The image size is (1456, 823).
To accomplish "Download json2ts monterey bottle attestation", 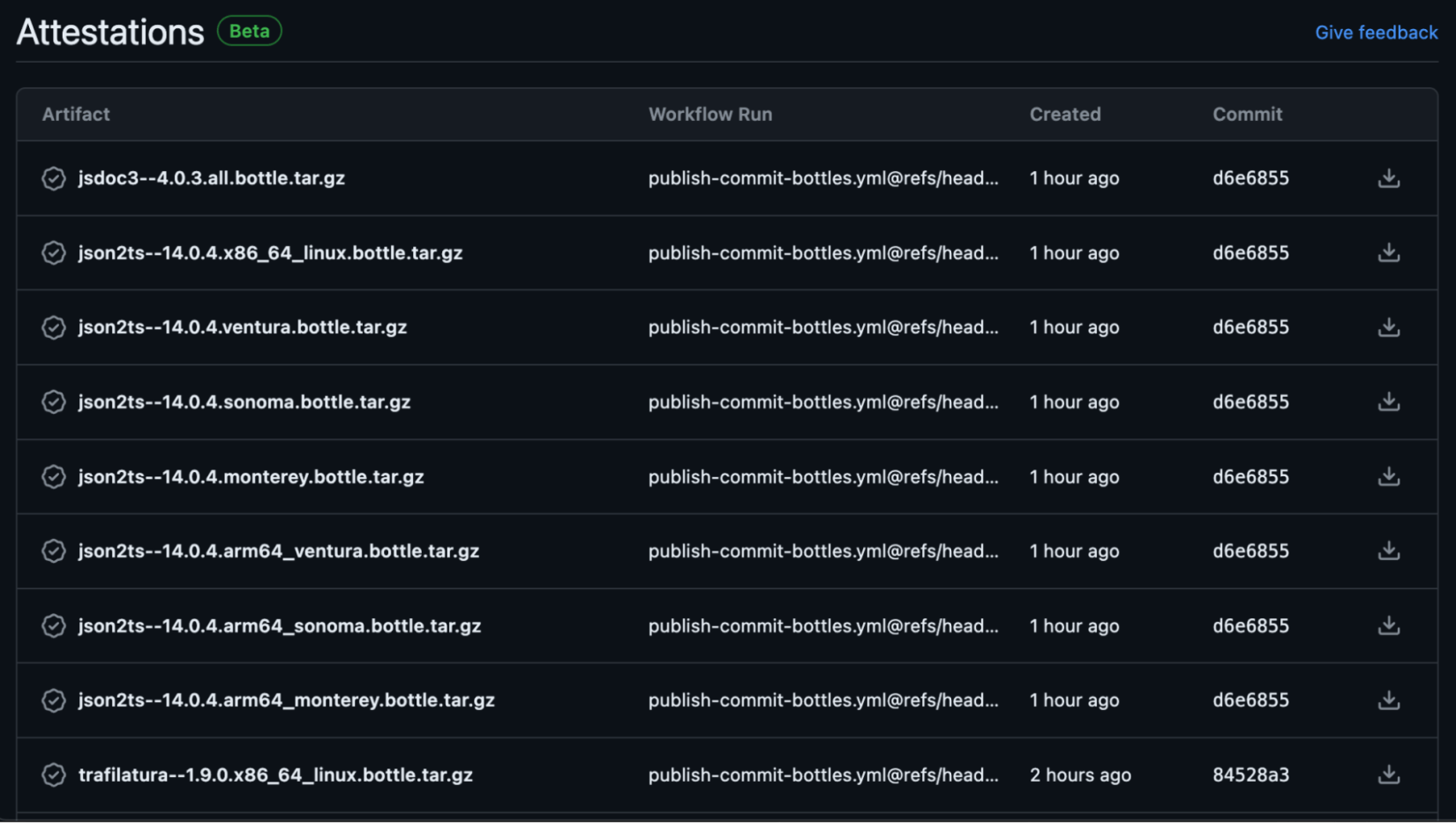I will (x=1389, y=476).
